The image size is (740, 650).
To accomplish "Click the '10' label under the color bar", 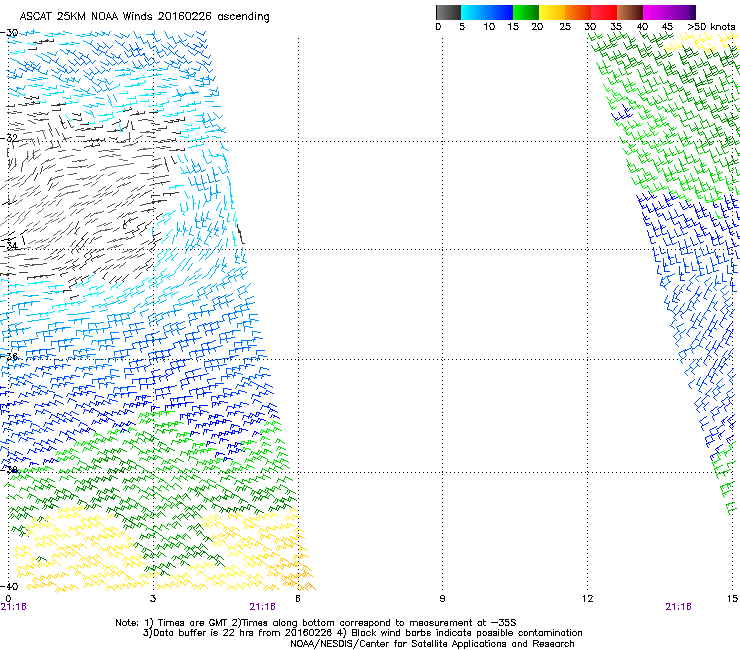I will [489, 27].
